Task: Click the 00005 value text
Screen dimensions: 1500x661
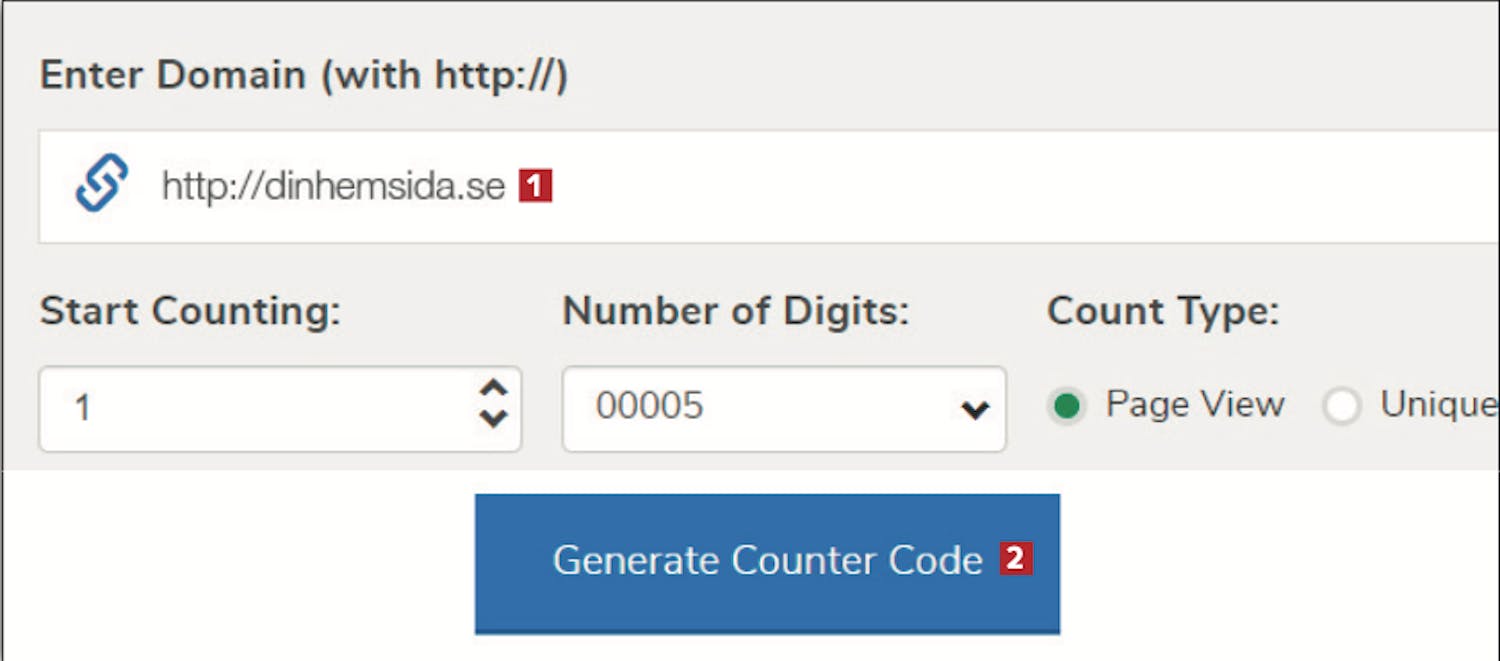Action: [650, 405]
